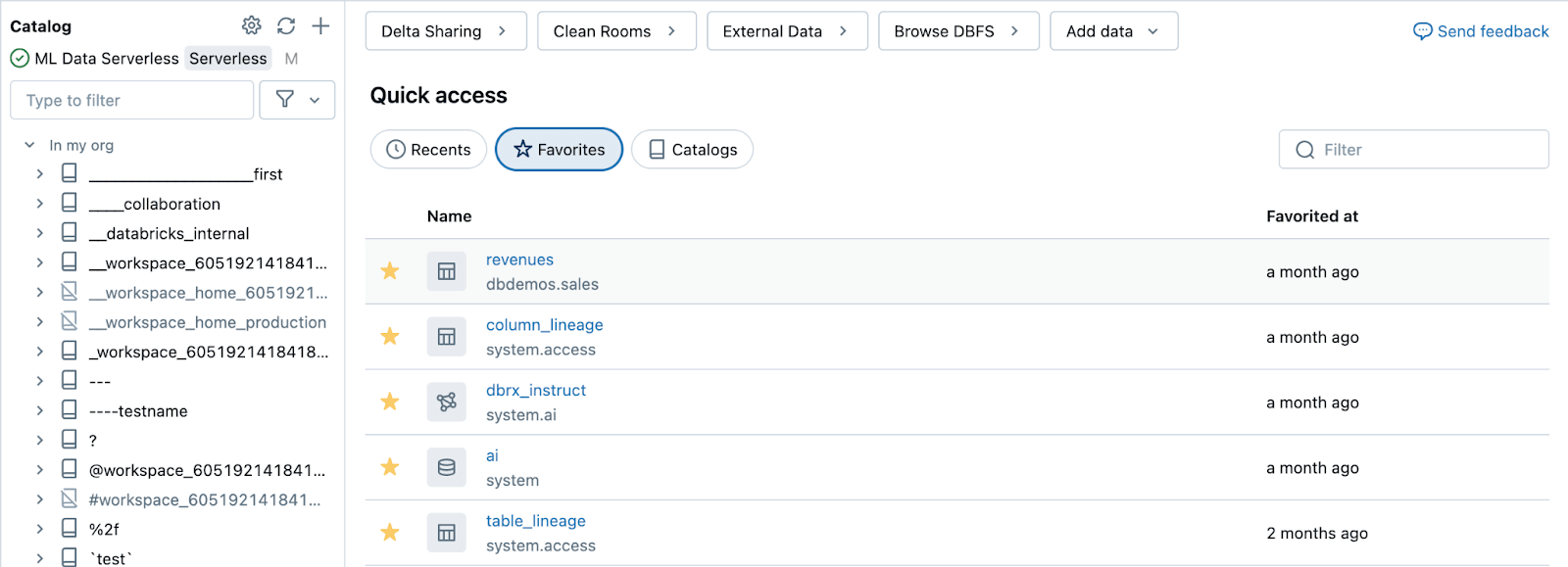Switch to the Catalogs tab
This screenshot has width=1568, height=567.
692,150
